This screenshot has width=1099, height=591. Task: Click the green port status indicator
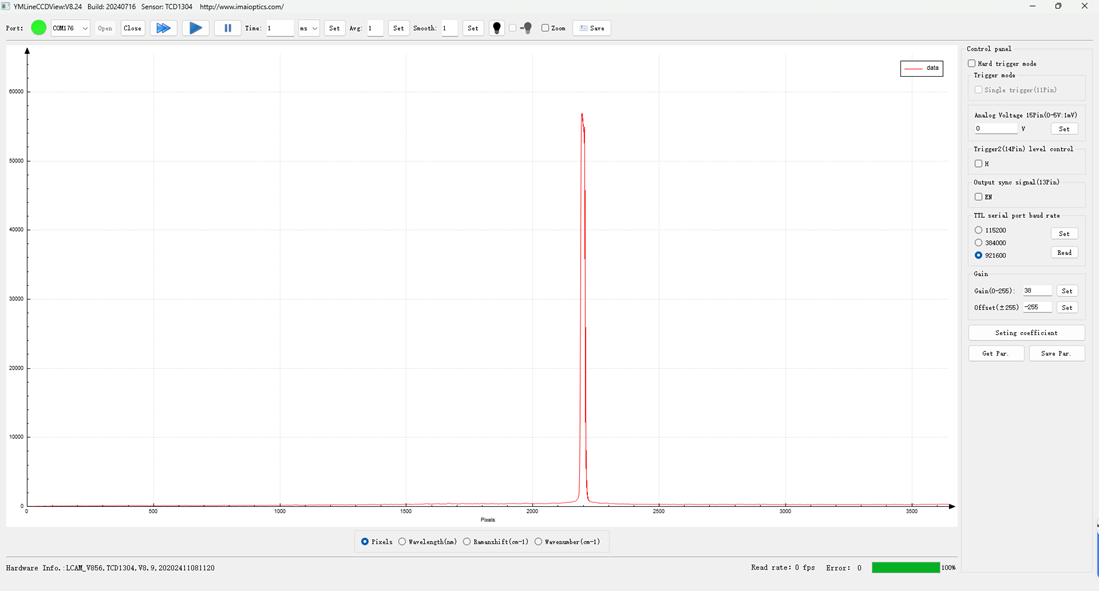pos(39,28)
